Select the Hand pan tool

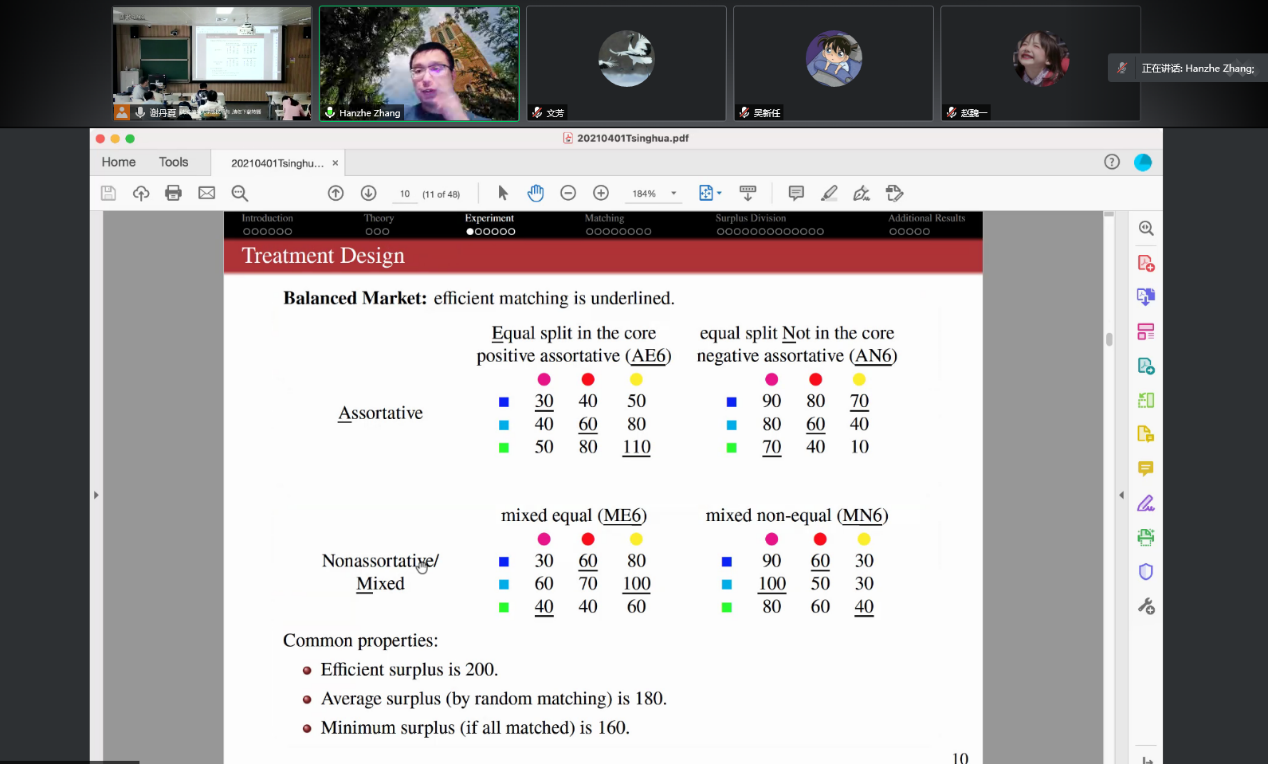click(535, 193)
